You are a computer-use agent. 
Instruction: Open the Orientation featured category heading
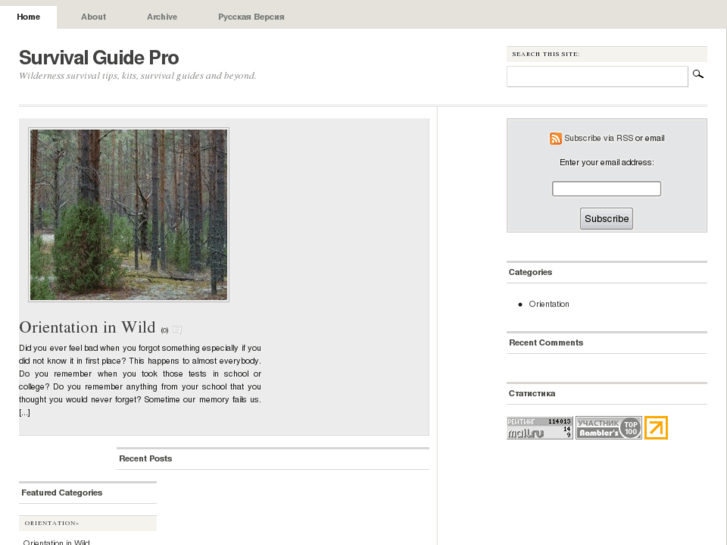click(51, 523)
